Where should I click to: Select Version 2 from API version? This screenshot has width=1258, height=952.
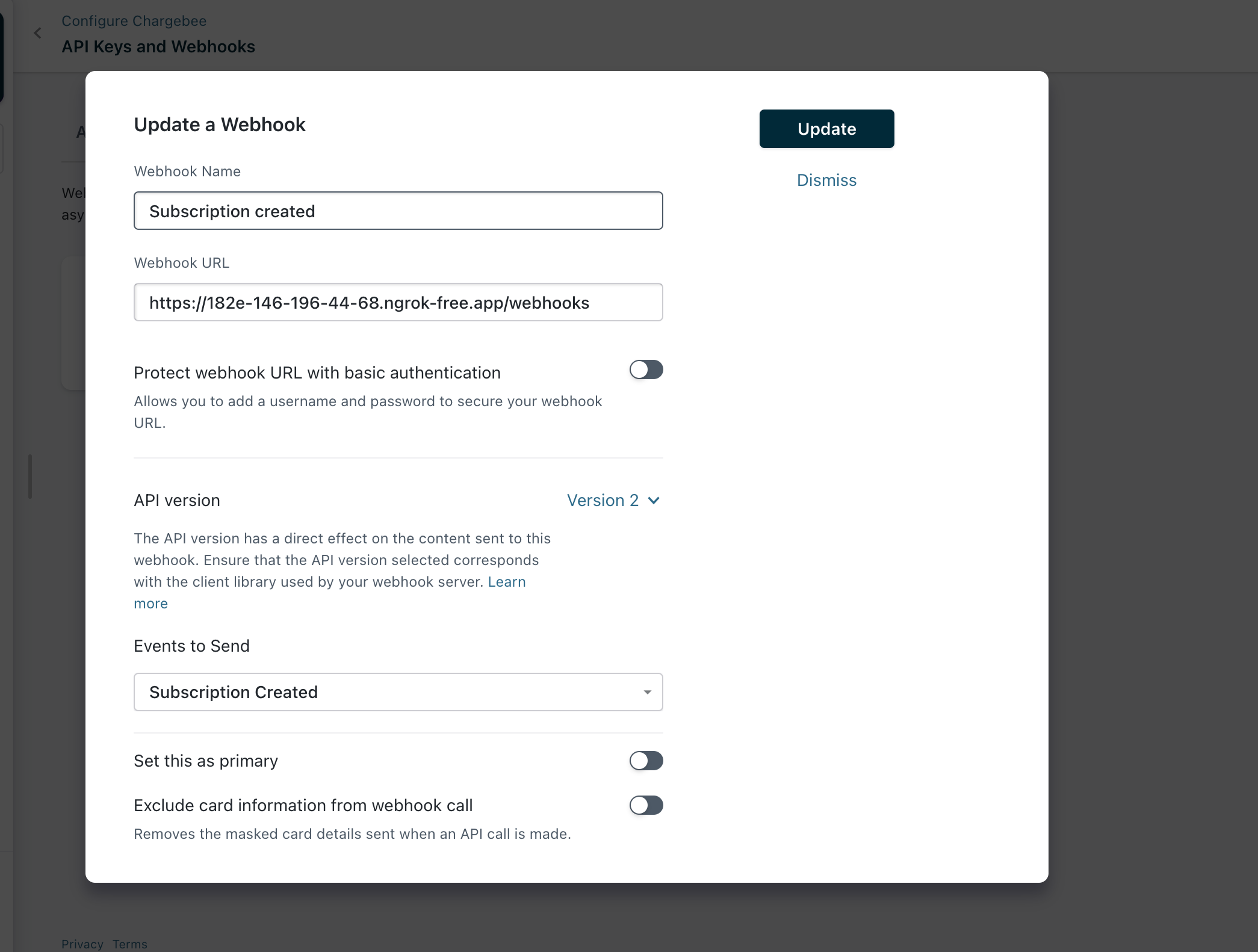(x=614, y=500)
